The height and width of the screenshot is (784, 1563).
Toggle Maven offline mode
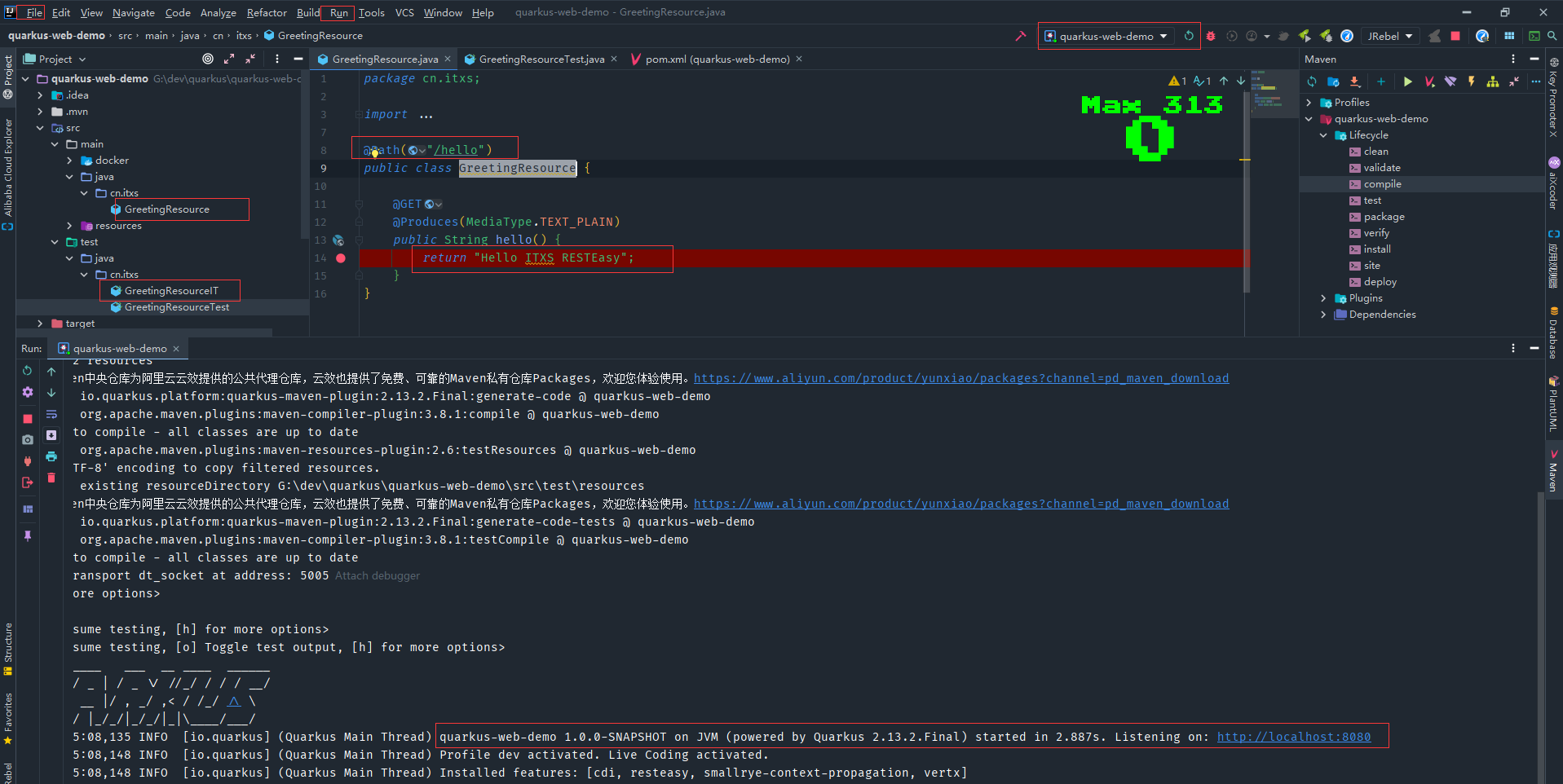1450,81
